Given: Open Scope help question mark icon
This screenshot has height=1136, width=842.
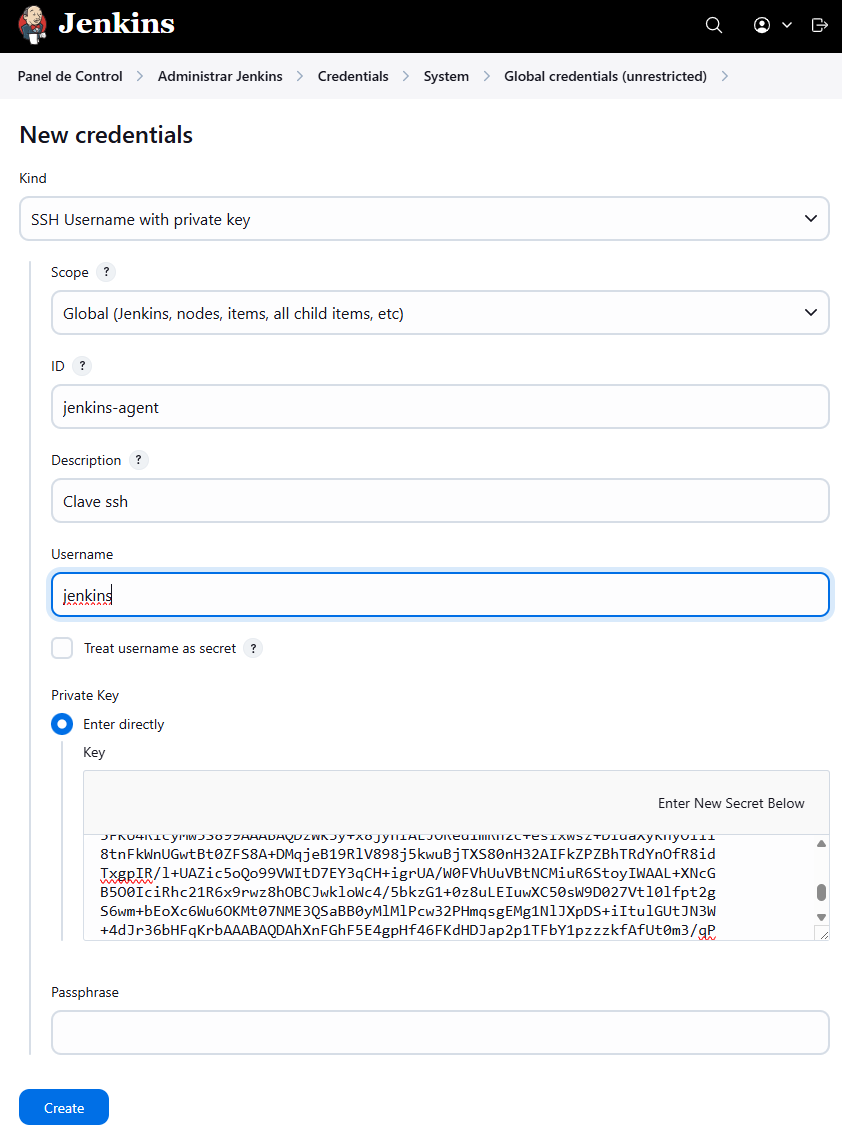Looking at the screenshot, I should (x=106, y=272).
